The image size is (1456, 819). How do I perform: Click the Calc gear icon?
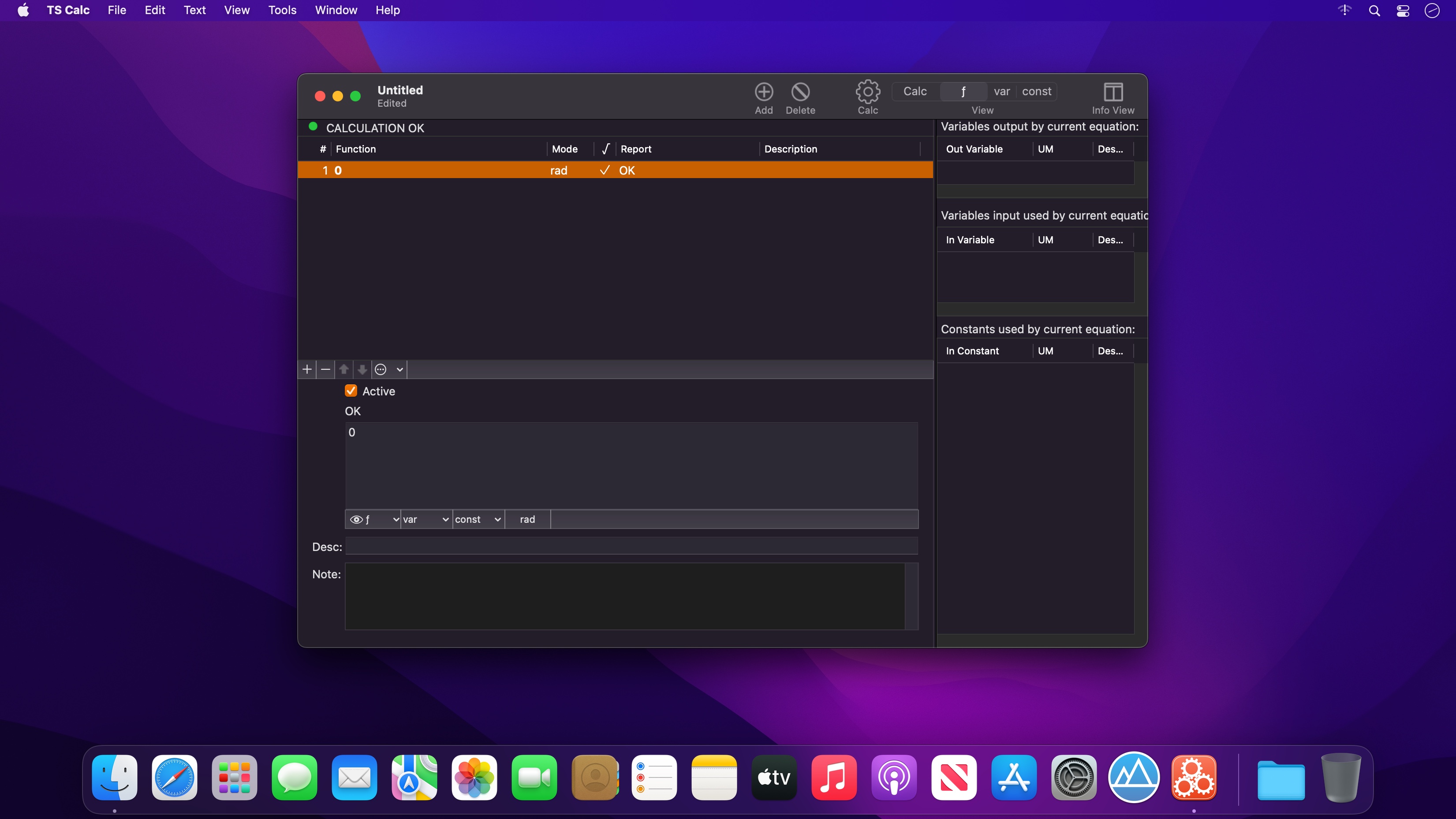tap(868, 92)
